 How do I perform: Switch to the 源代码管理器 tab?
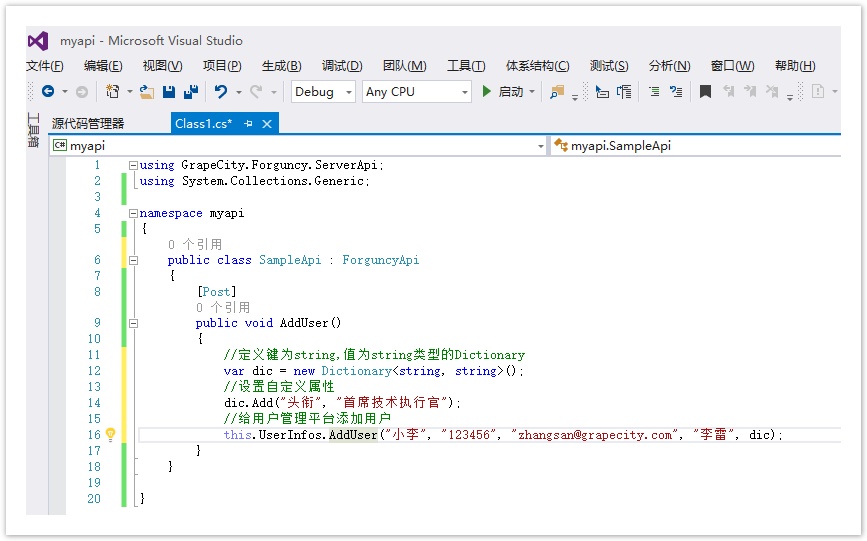88,123
